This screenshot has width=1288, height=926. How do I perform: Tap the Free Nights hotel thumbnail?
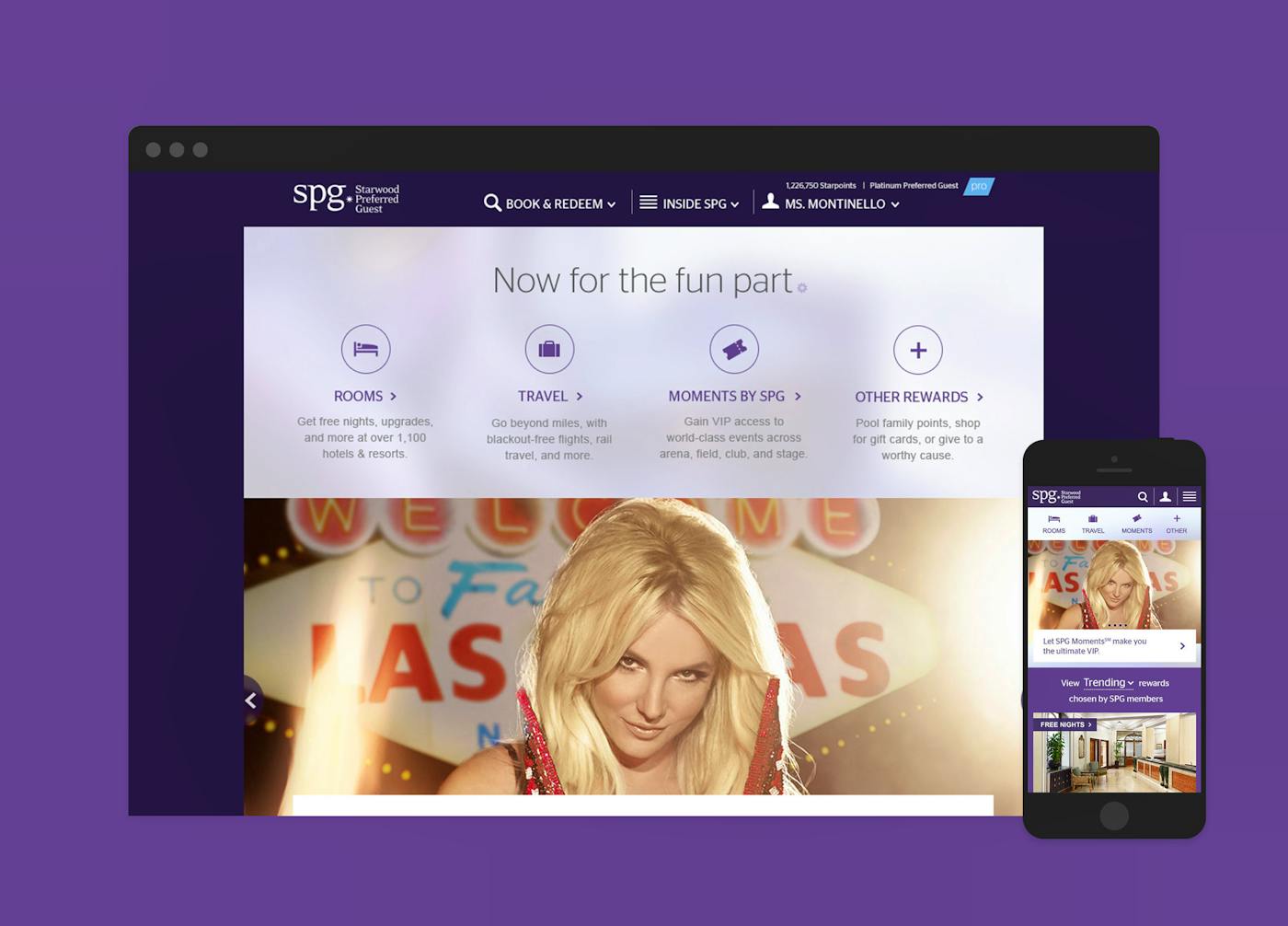pyautogui.click(x=1114, y=752)
